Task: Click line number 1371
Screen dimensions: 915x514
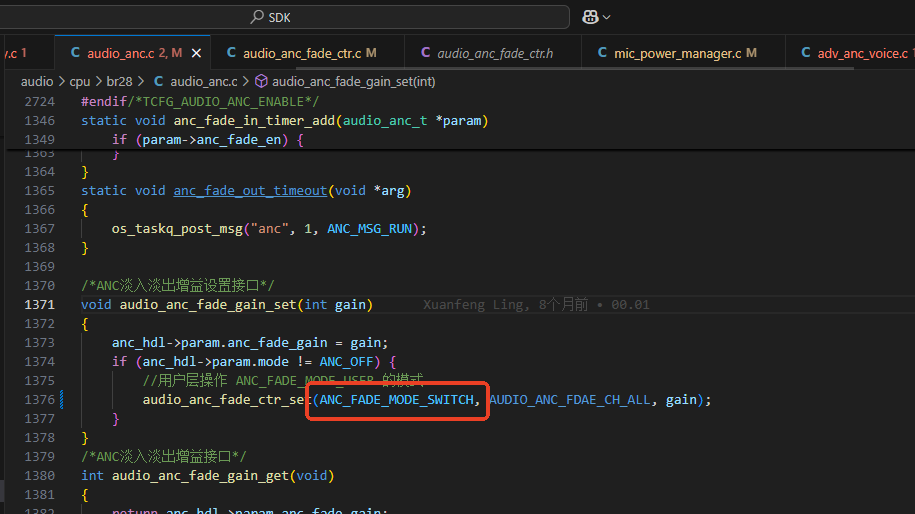Action: click(40, 305)
